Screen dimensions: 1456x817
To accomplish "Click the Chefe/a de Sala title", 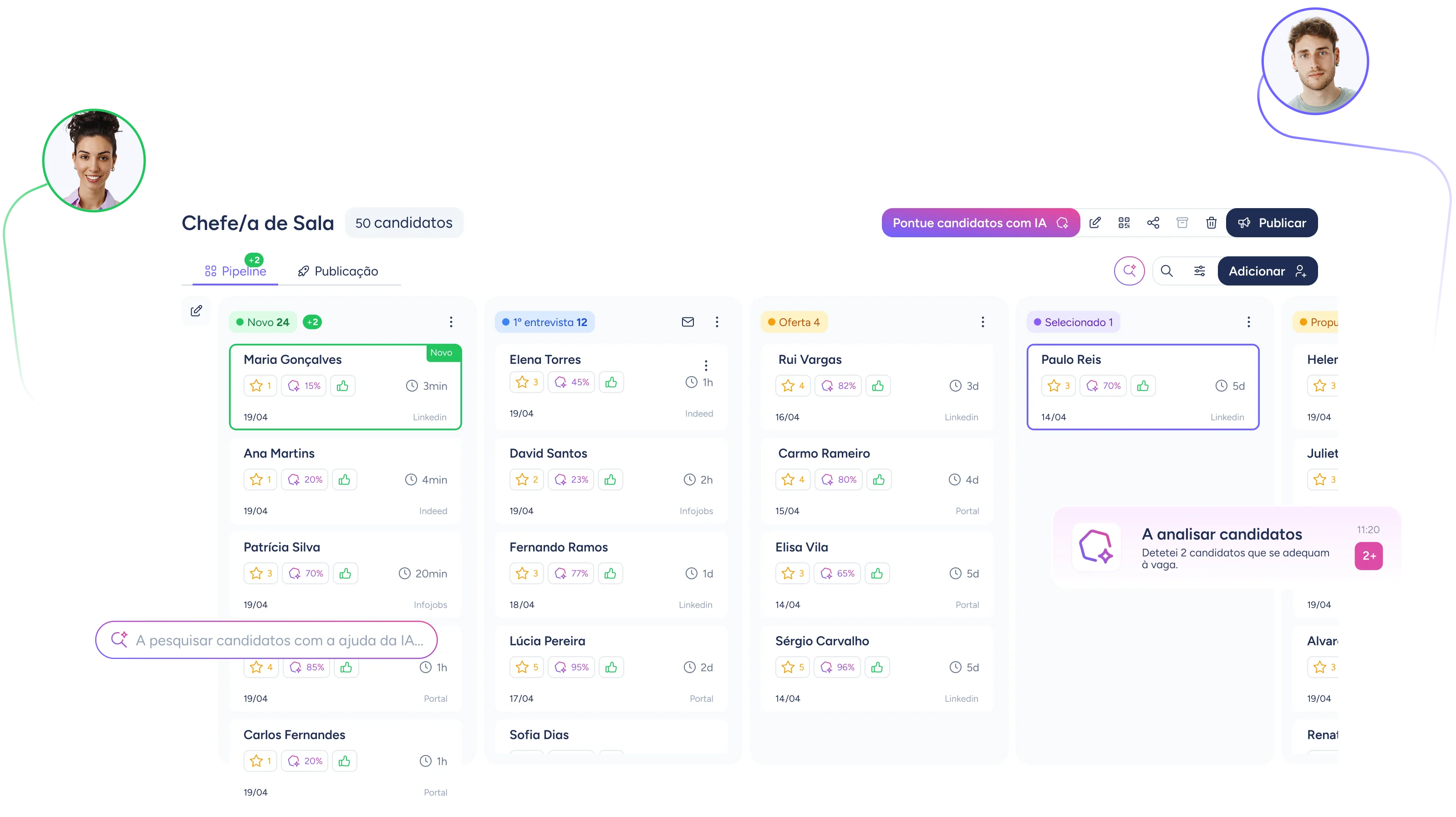I will tap(257, 223).
